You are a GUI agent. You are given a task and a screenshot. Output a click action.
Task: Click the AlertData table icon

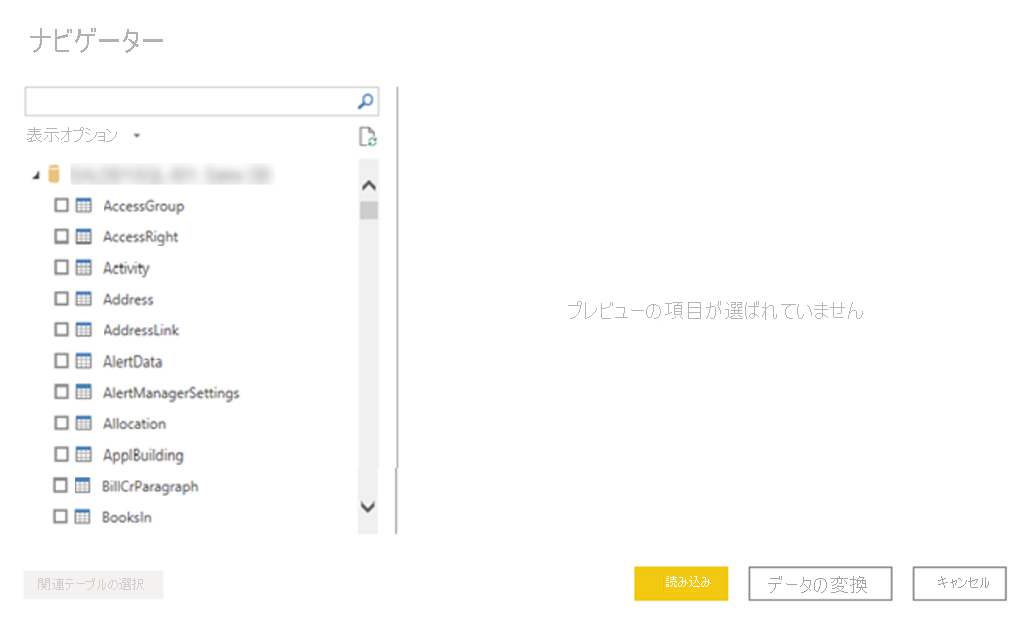pyautogui.click(x=84, y=361)
